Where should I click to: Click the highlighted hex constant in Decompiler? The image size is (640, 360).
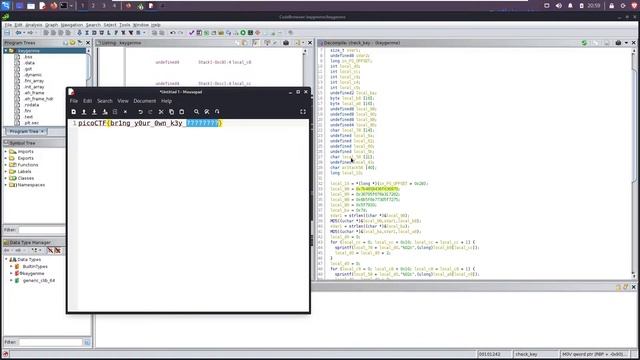tap(378, 189)
